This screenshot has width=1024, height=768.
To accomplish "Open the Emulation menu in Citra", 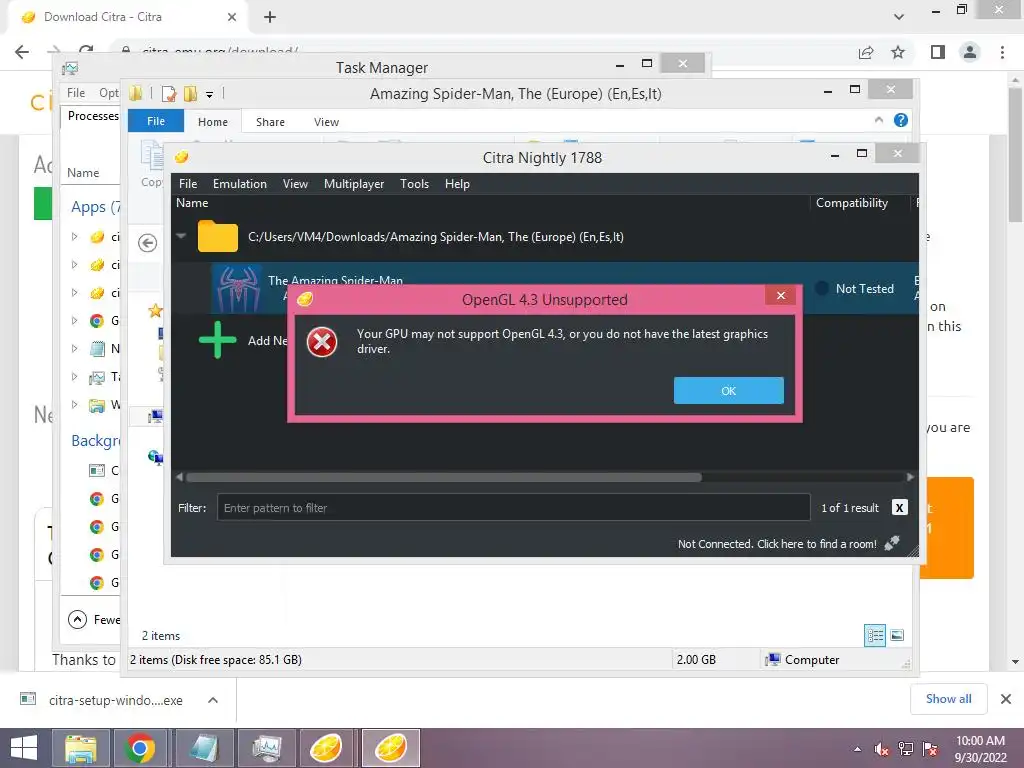I will pos(240,184).
